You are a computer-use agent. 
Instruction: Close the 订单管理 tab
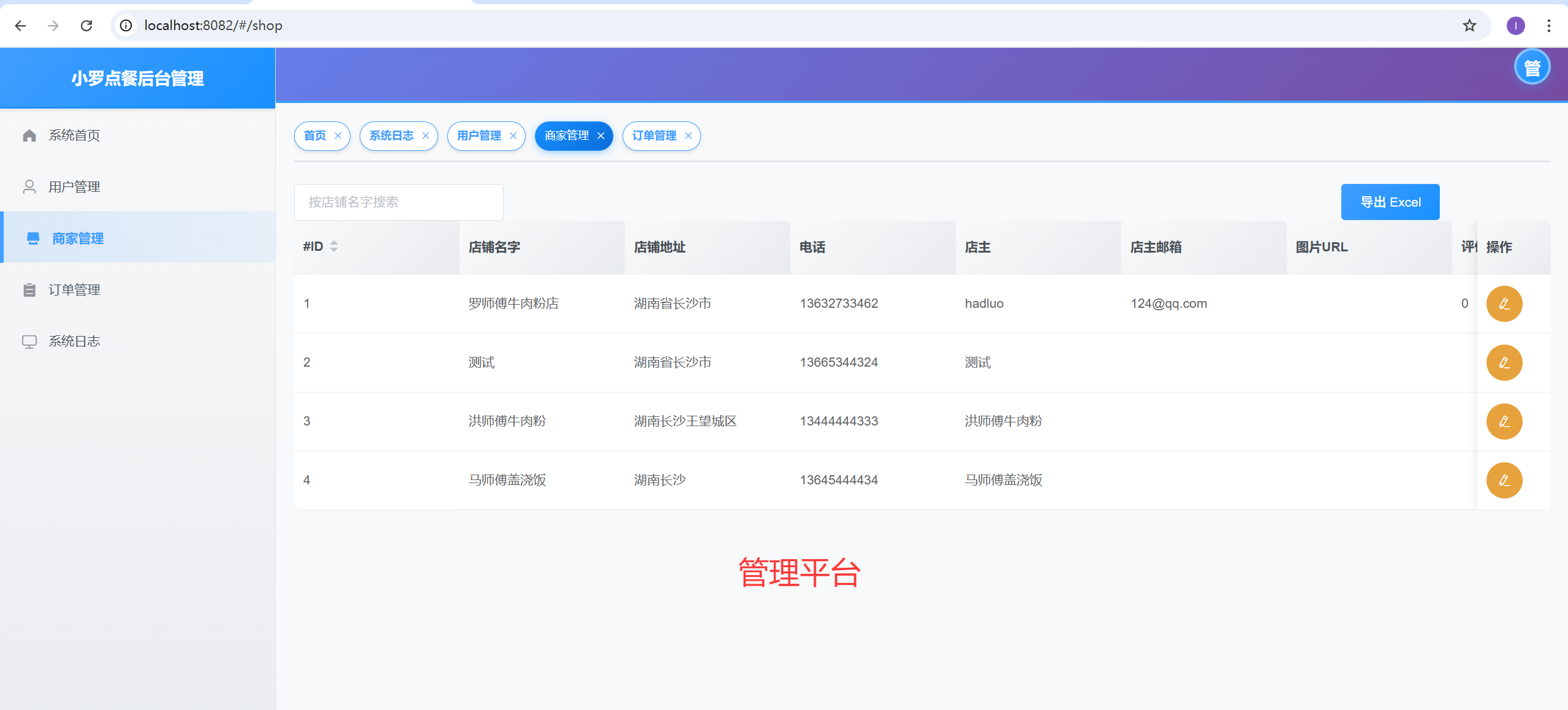pos(688,136)
